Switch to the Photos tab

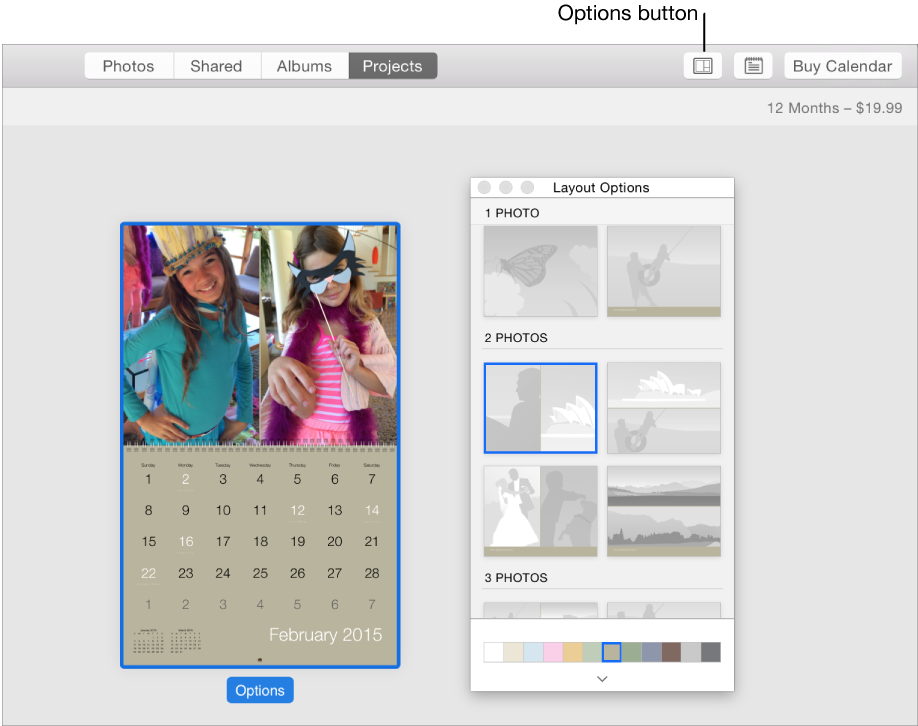click(128, 65)
